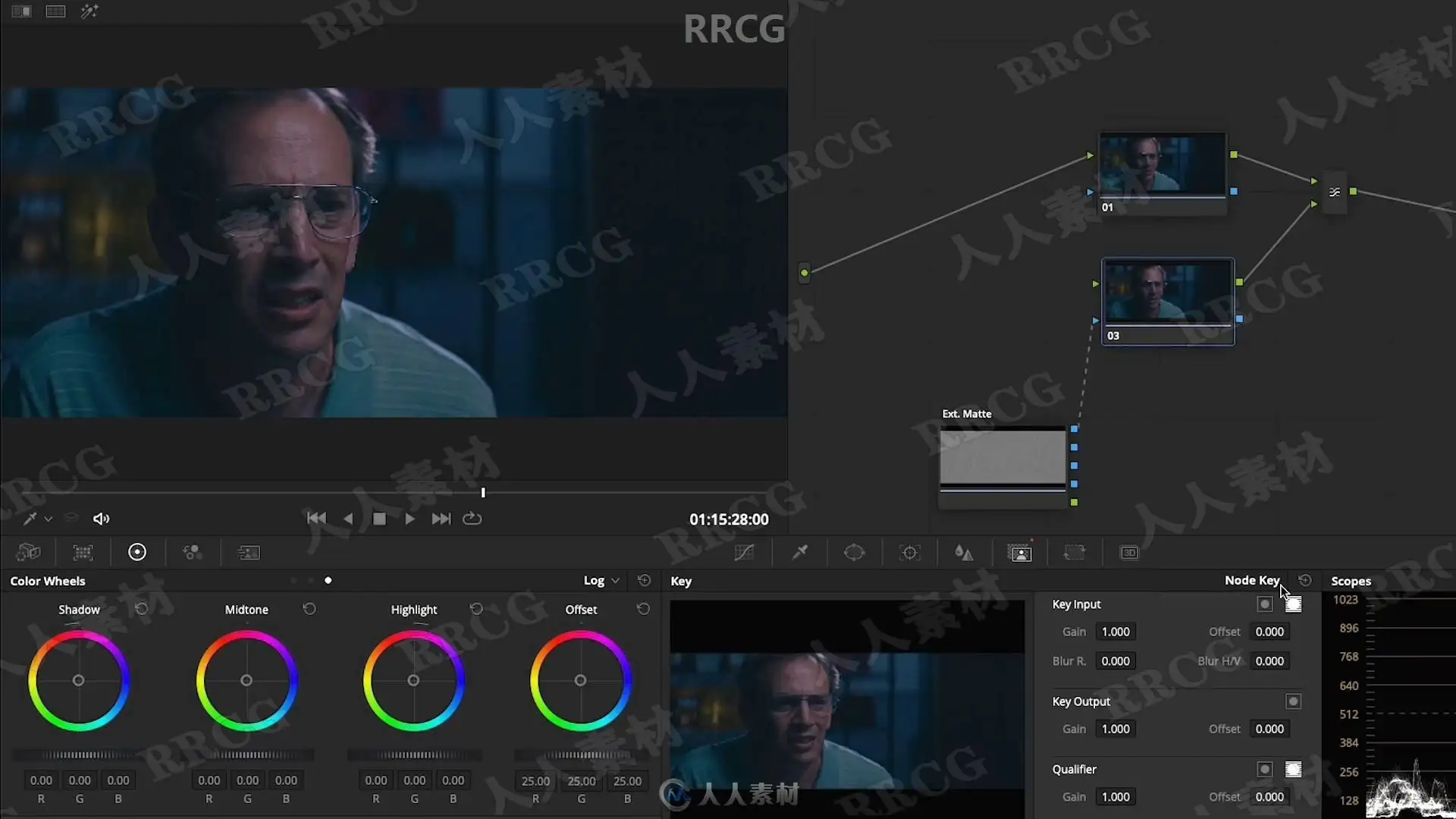
Task: Click Key Input Gain value field
Action: (1116, 632)
